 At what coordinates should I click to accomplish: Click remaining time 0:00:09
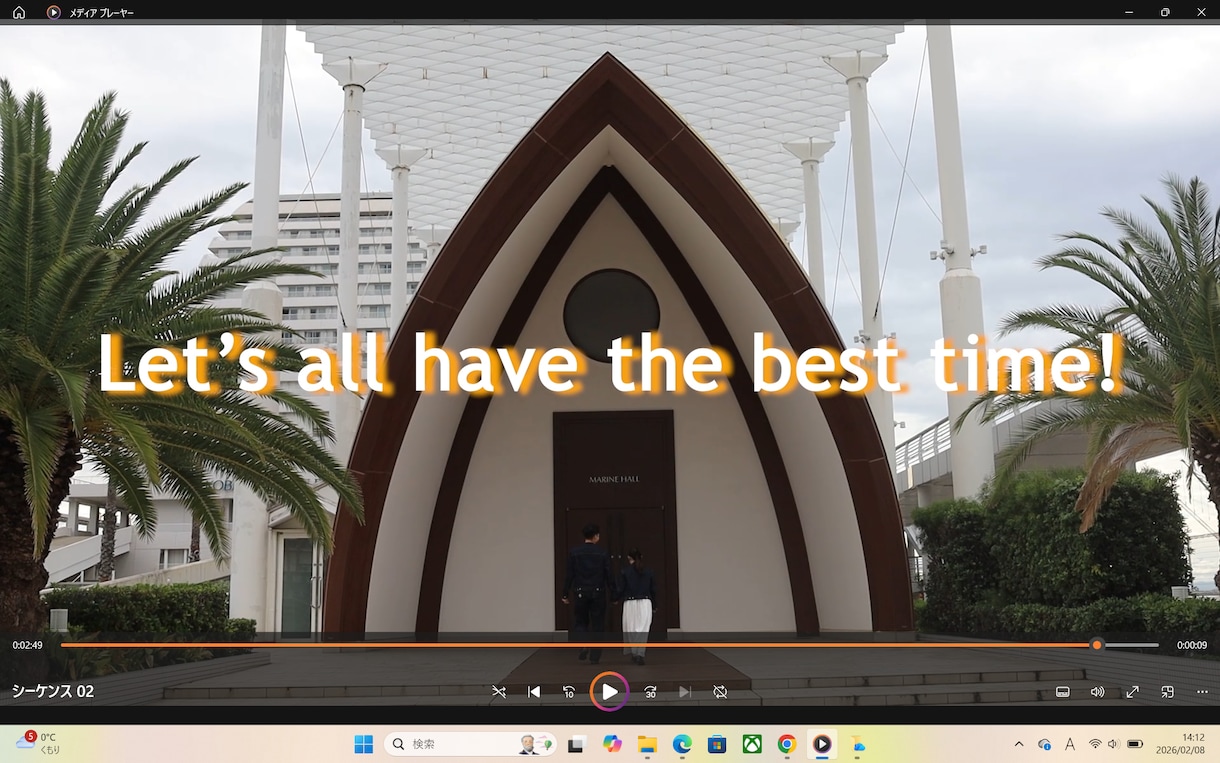pos(1192,645)
